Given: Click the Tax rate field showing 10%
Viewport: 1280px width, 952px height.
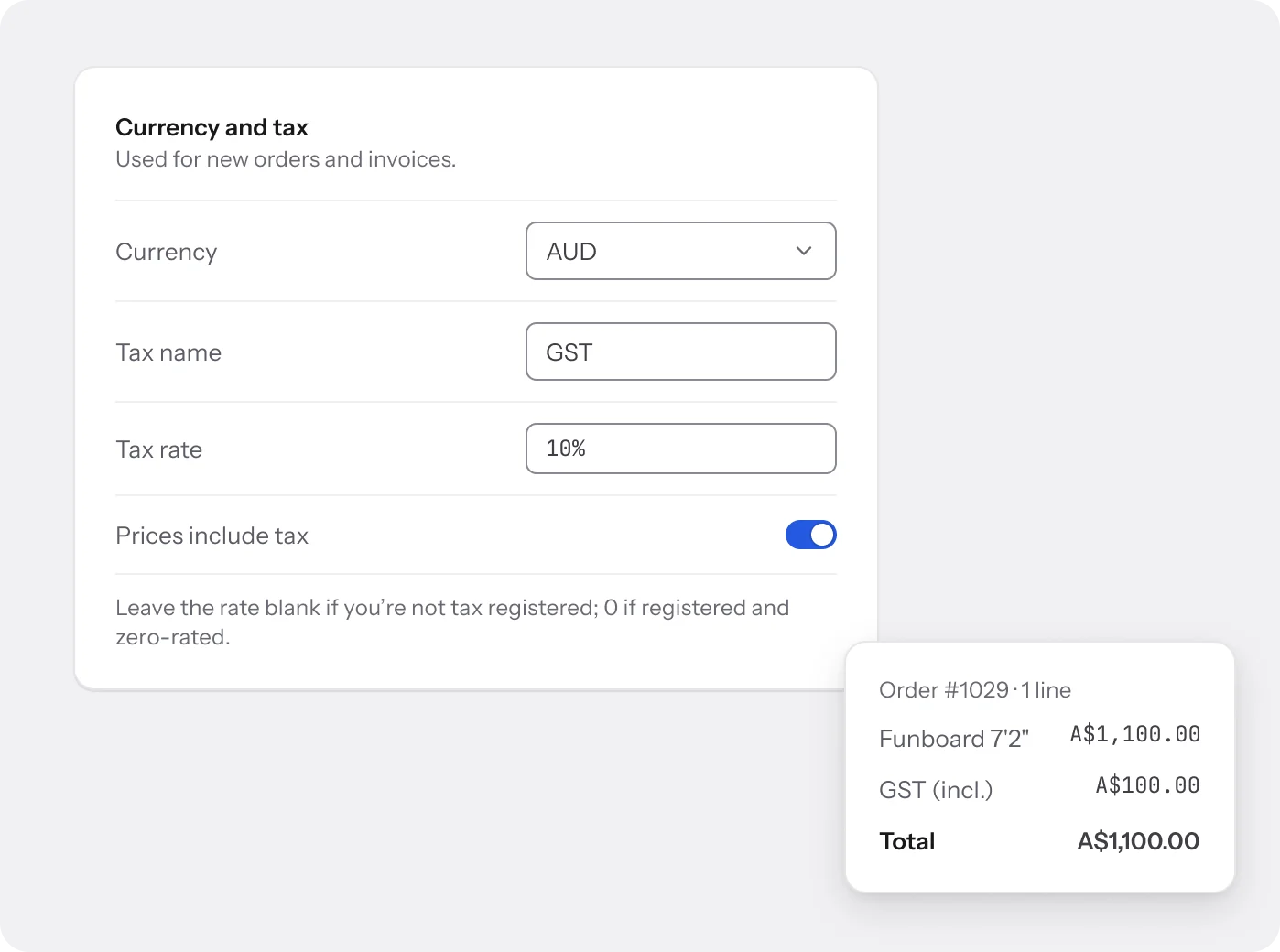Looking at the screenshot, I should (680, 449).
